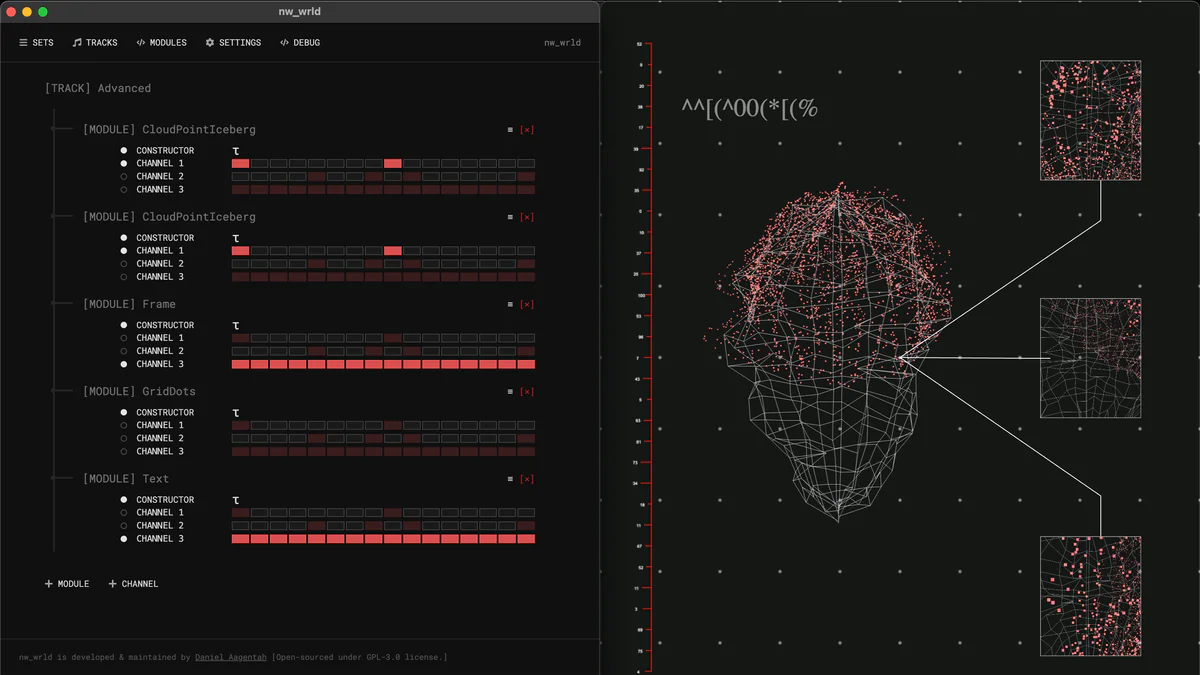This screenshot has width=1200, height=675.
Task: Click the square icon beside GridDots module
Action: tap(509, 391)
